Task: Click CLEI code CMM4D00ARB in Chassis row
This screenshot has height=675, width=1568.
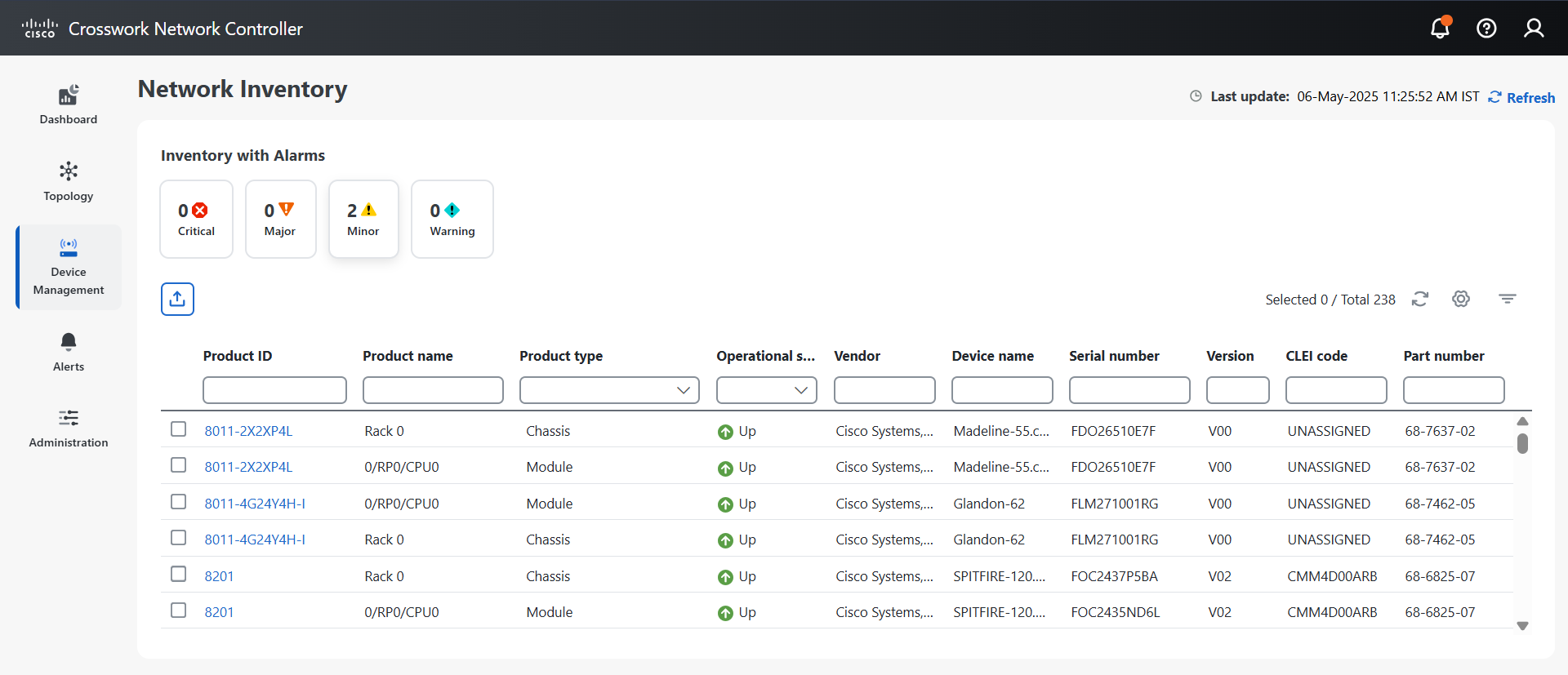Action: (1332, 576)
